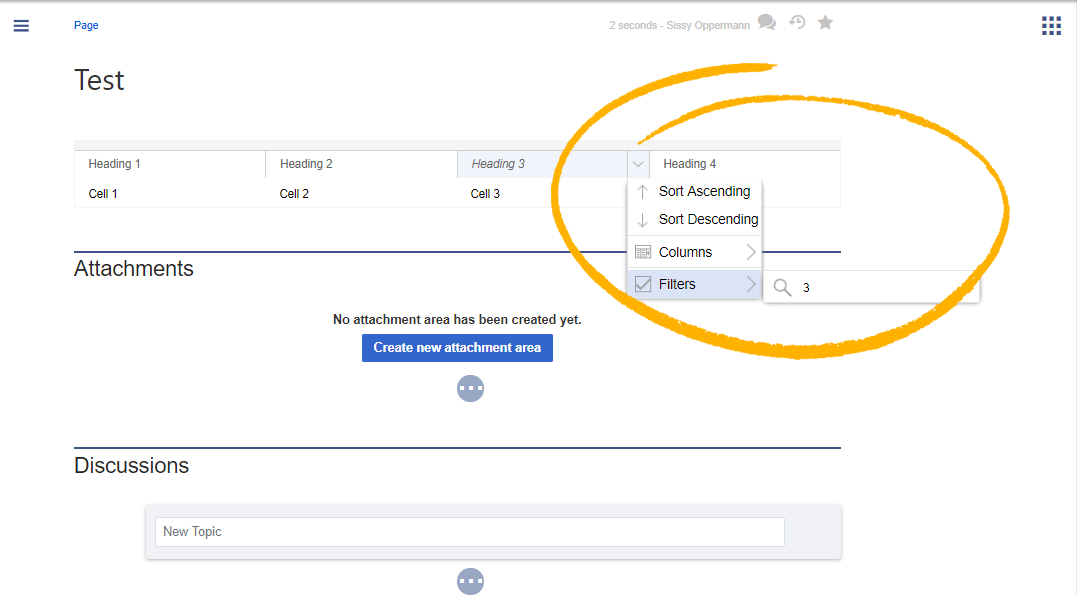This screenshot has height=595, width=1077.
Task: Open the hamburger navigation menu
Action: (x=21, y=25)
